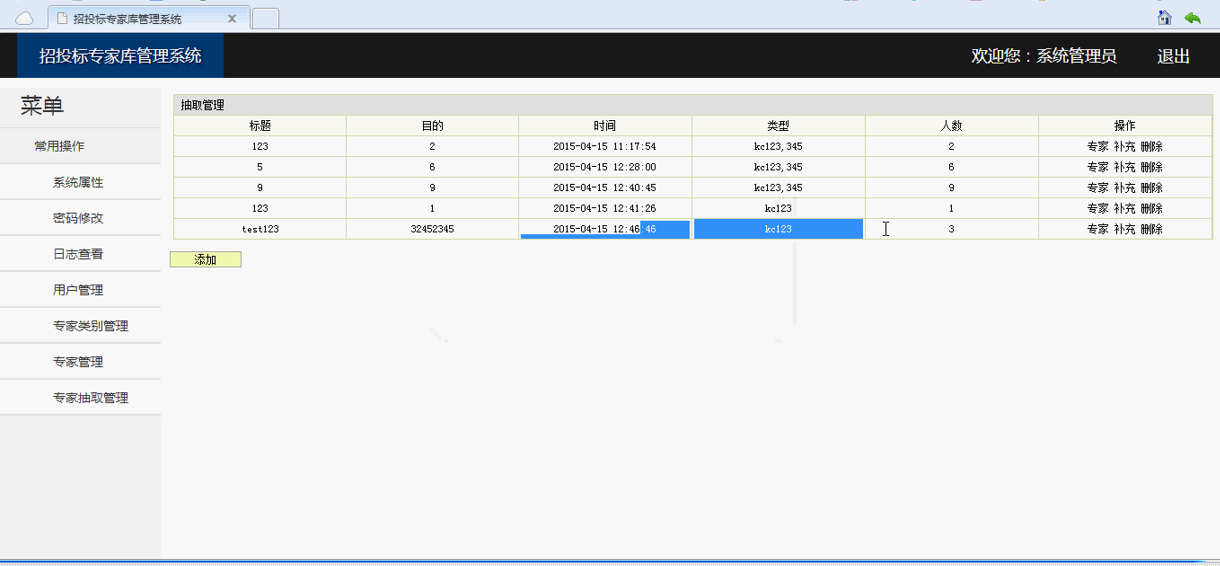Open a new blank browser tab

click(265, 18)
